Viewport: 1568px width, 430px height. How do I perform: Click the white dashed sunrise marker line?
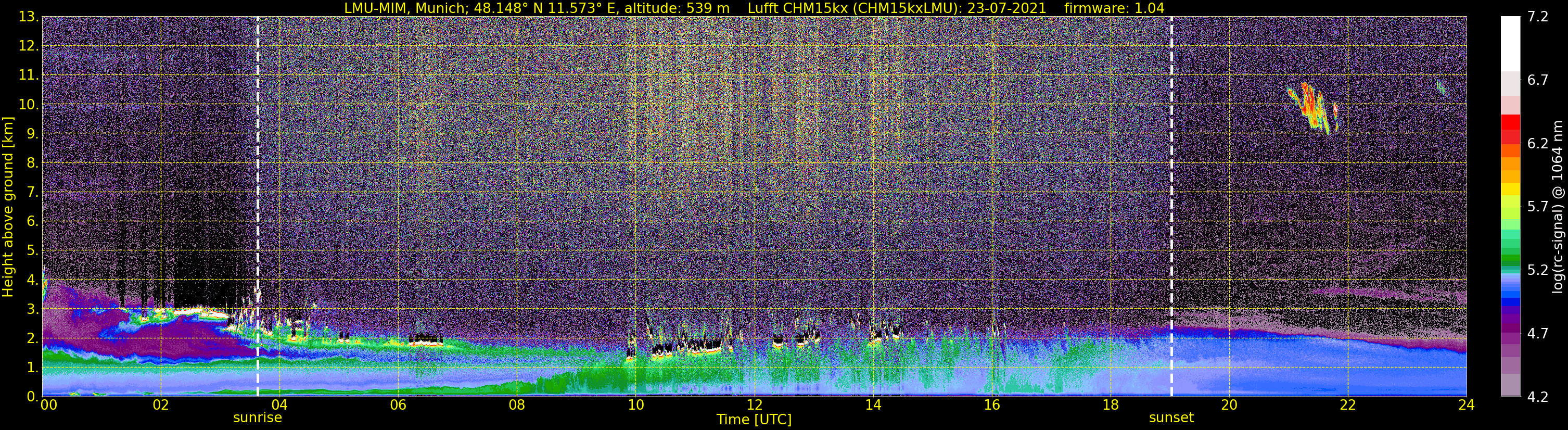pyautogui.click(x=258, y=207)
